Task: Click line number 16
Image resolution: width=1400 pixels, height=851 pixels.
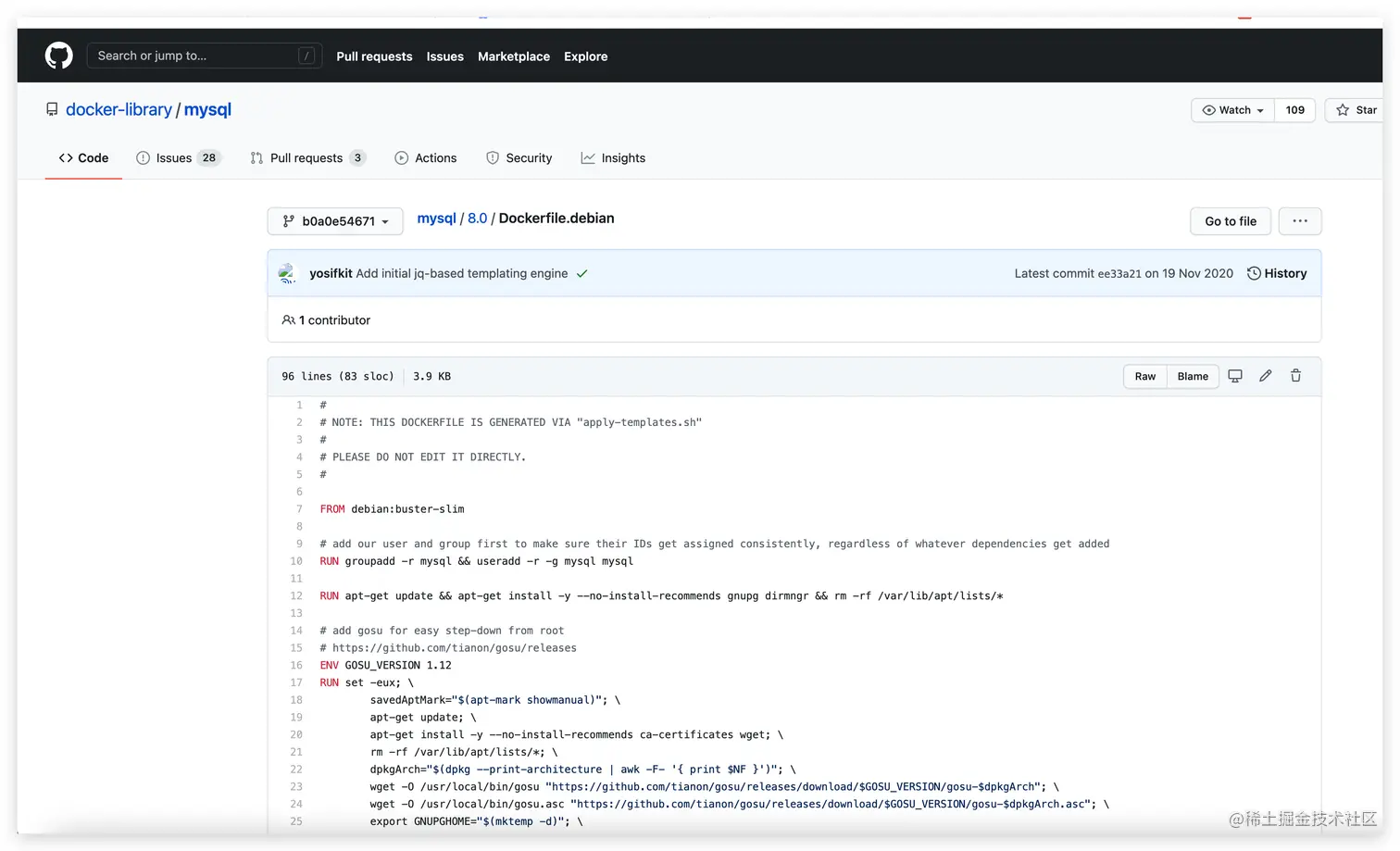Action: point(296,666)
